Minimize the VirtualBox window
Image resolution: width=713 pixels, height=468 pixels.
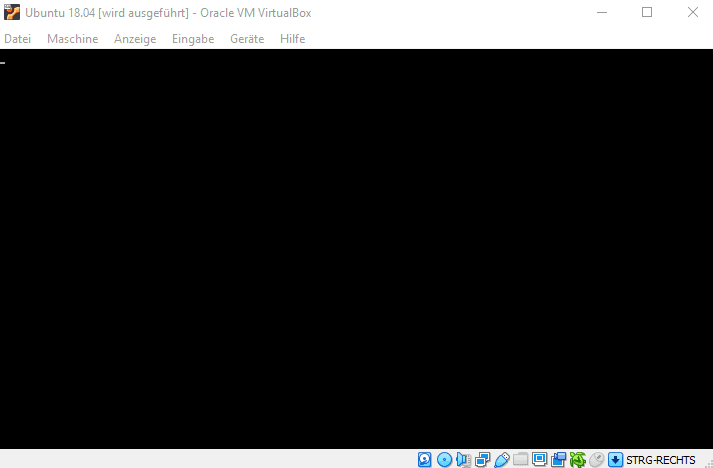tap(602, 12)
